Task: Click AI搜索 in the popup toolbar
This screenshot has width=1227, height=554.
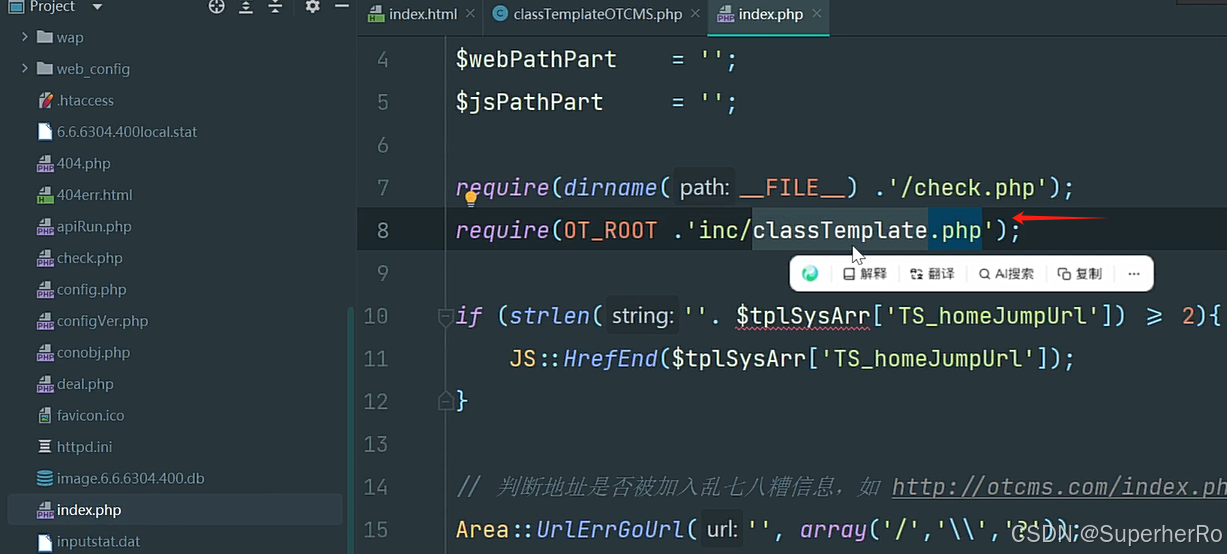Action: (x=1006, y=273)
